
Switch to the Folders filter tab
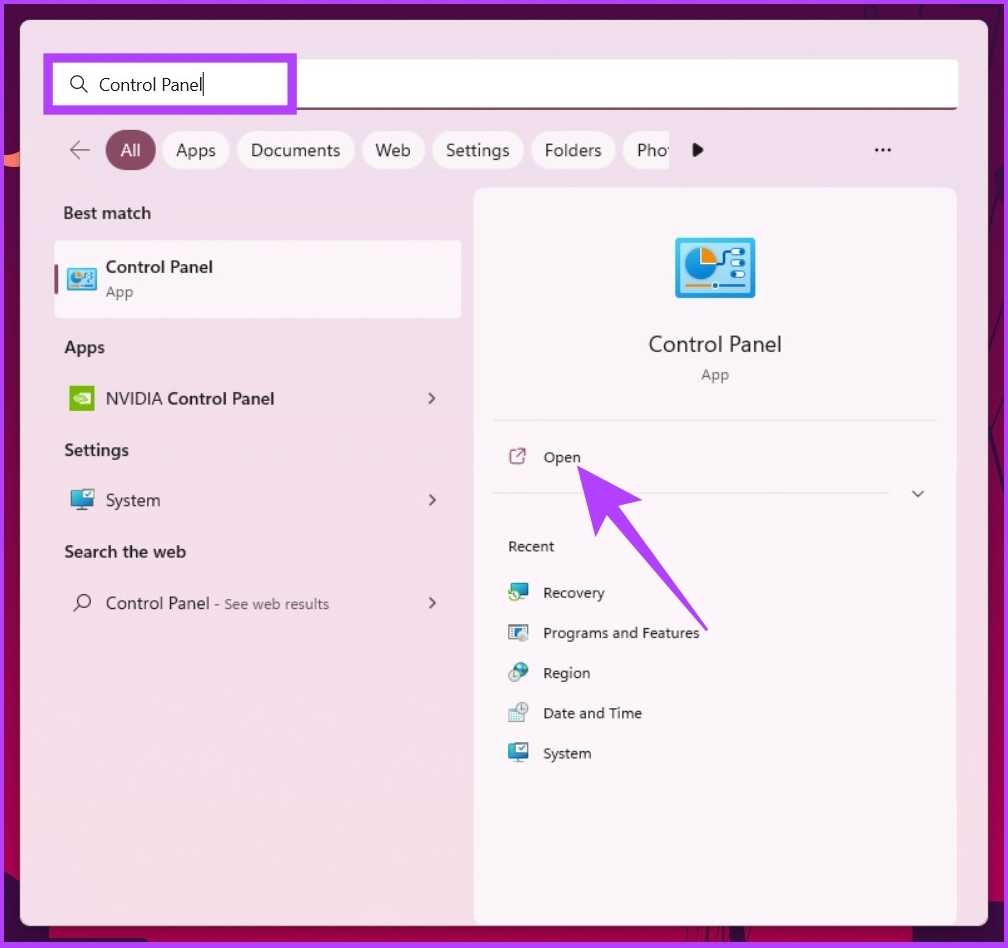point(573,150)
